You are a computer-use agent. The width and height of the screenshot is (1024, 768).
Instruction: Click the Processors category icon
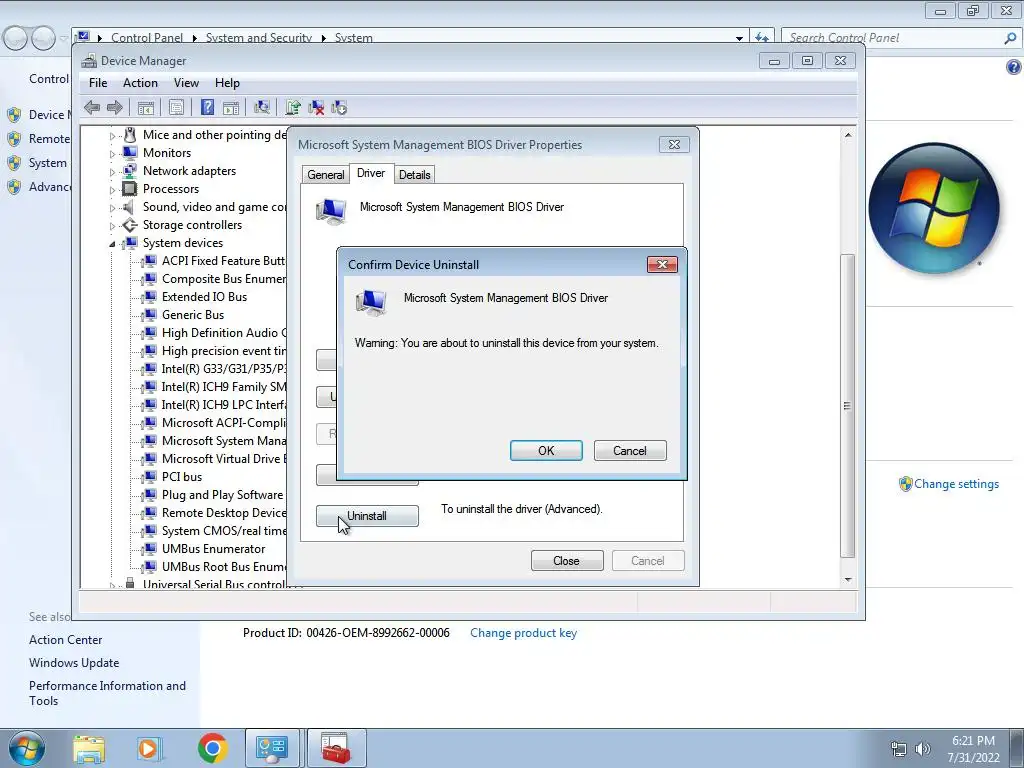pos(130,189)
